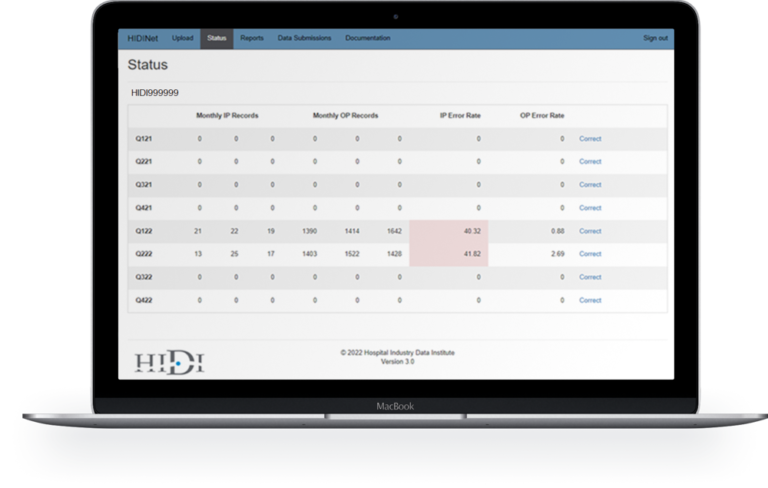Click the highlighted 40.32 IP error cell
Viewport: 768px width, 488px height.
click(x=449, y=231)
